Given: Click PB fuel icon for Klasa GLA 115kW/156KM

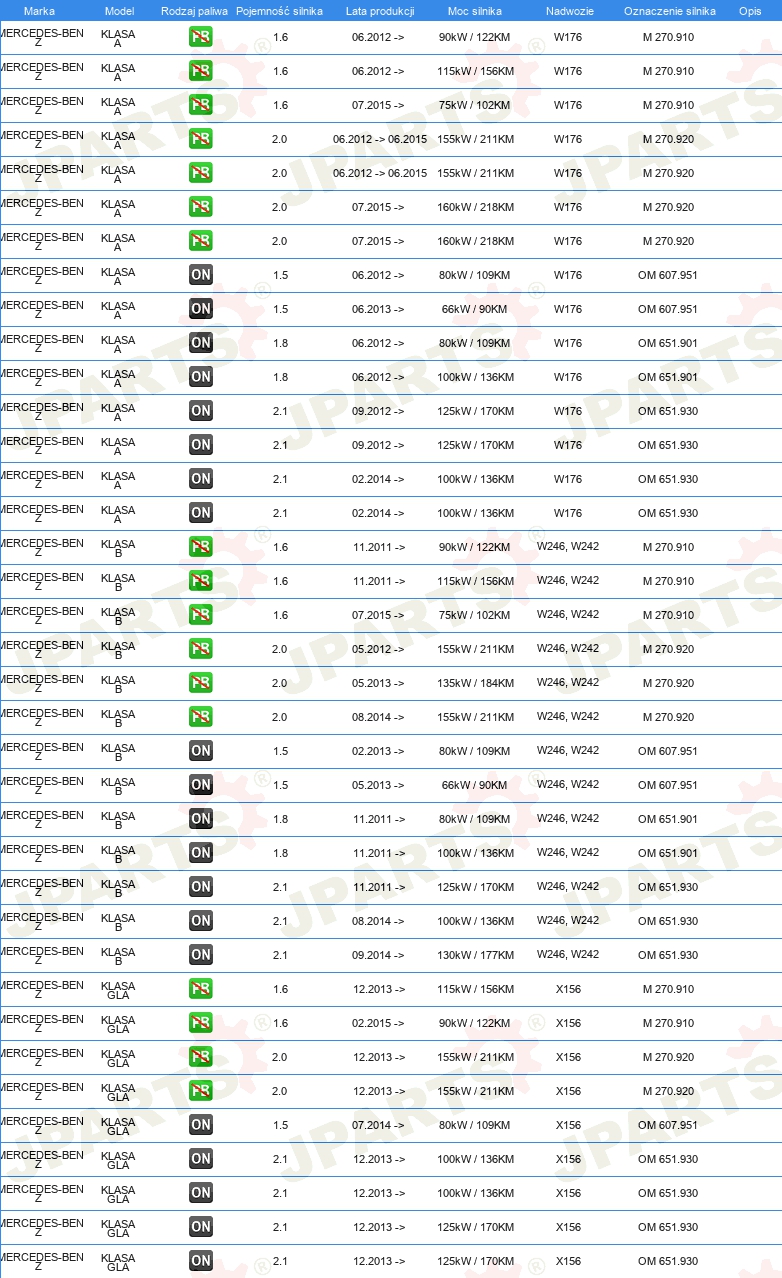Looking at the screenshot, I should coord(201,989).
